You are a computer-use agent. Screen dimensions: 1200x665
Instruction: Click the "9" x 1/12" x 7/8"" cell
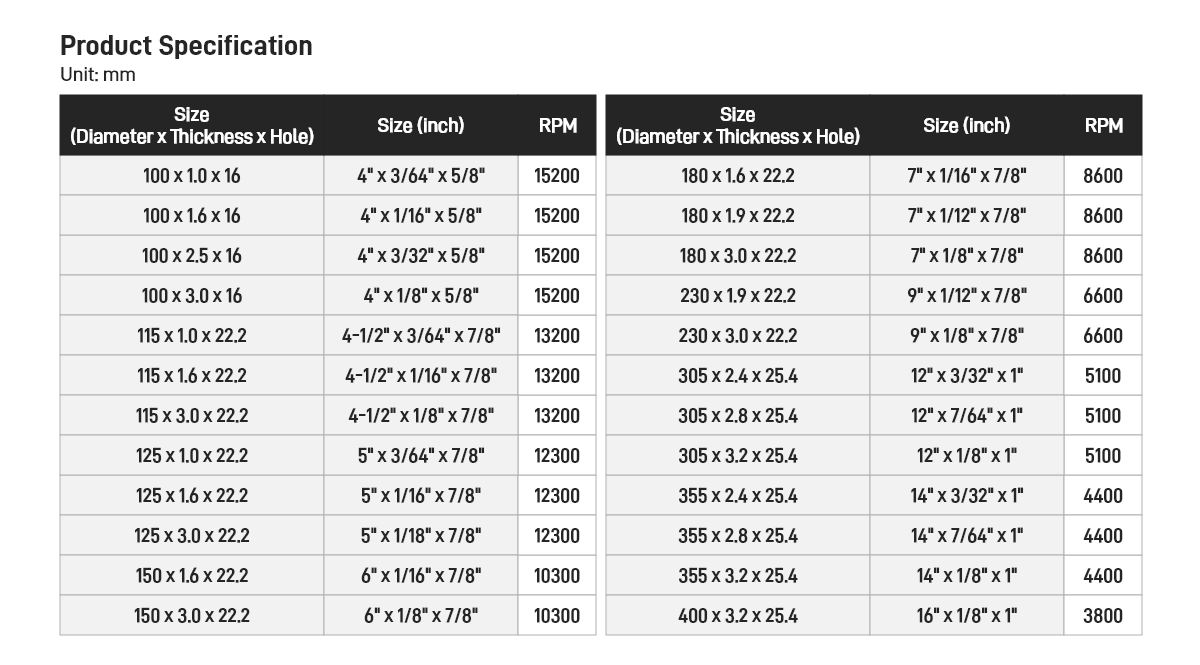[967, 296]
